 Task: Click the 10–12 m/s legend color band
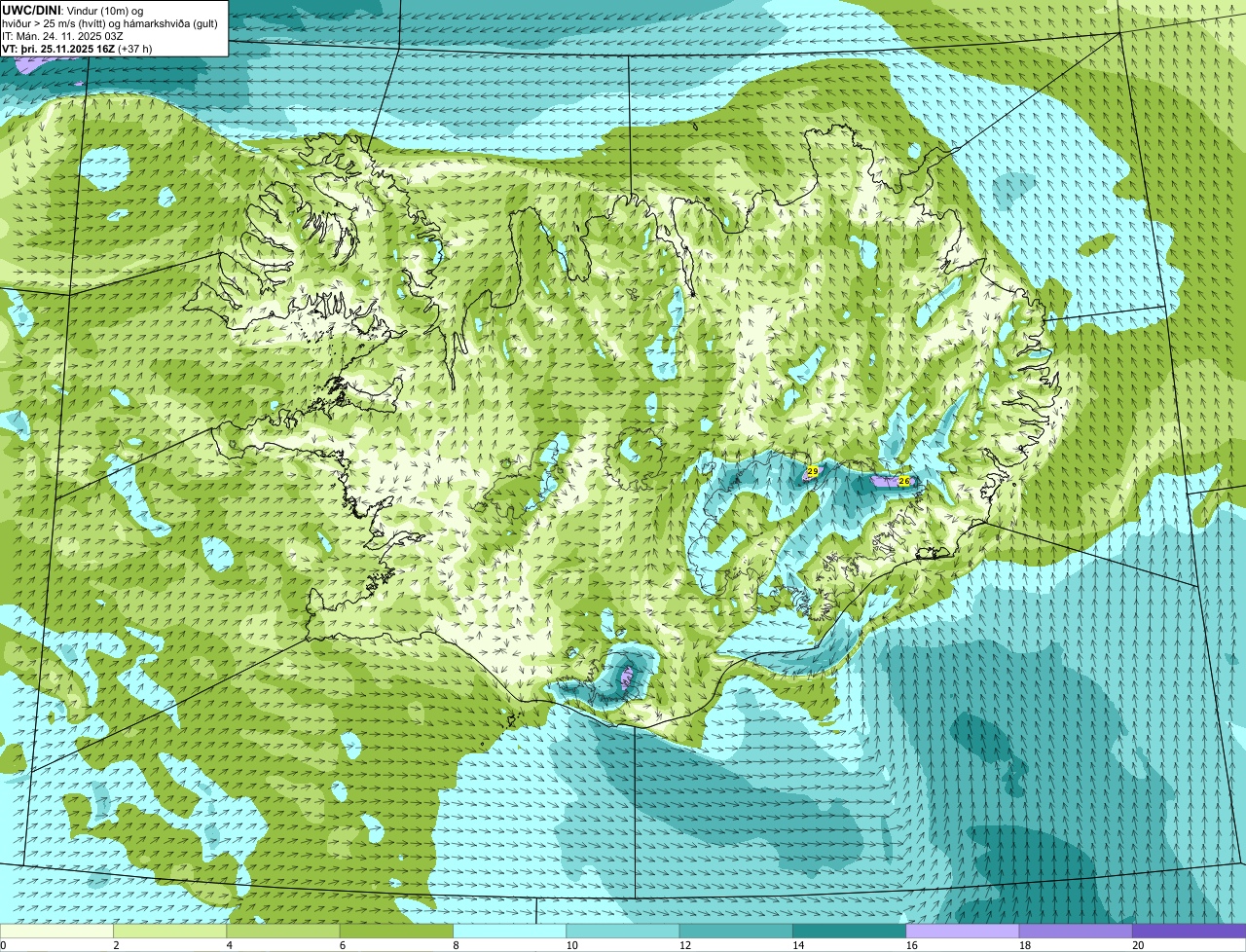coord(623,931)
